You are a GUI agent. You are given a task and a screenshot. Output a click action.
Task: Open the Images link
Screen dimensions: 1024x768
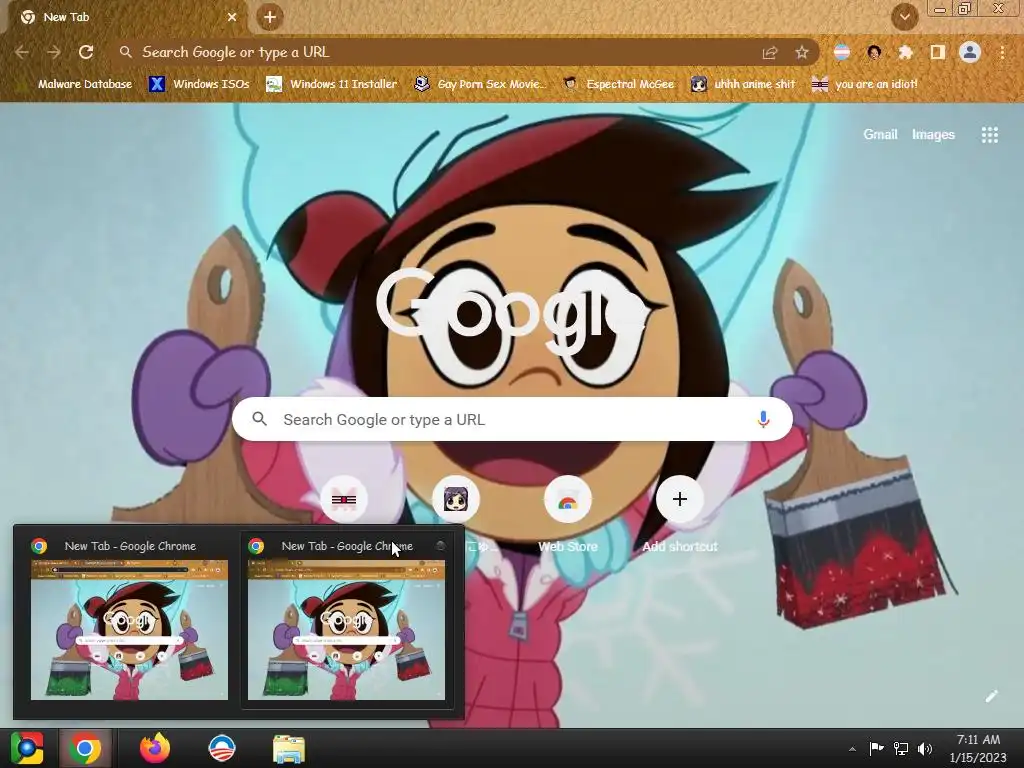(933, 135)
